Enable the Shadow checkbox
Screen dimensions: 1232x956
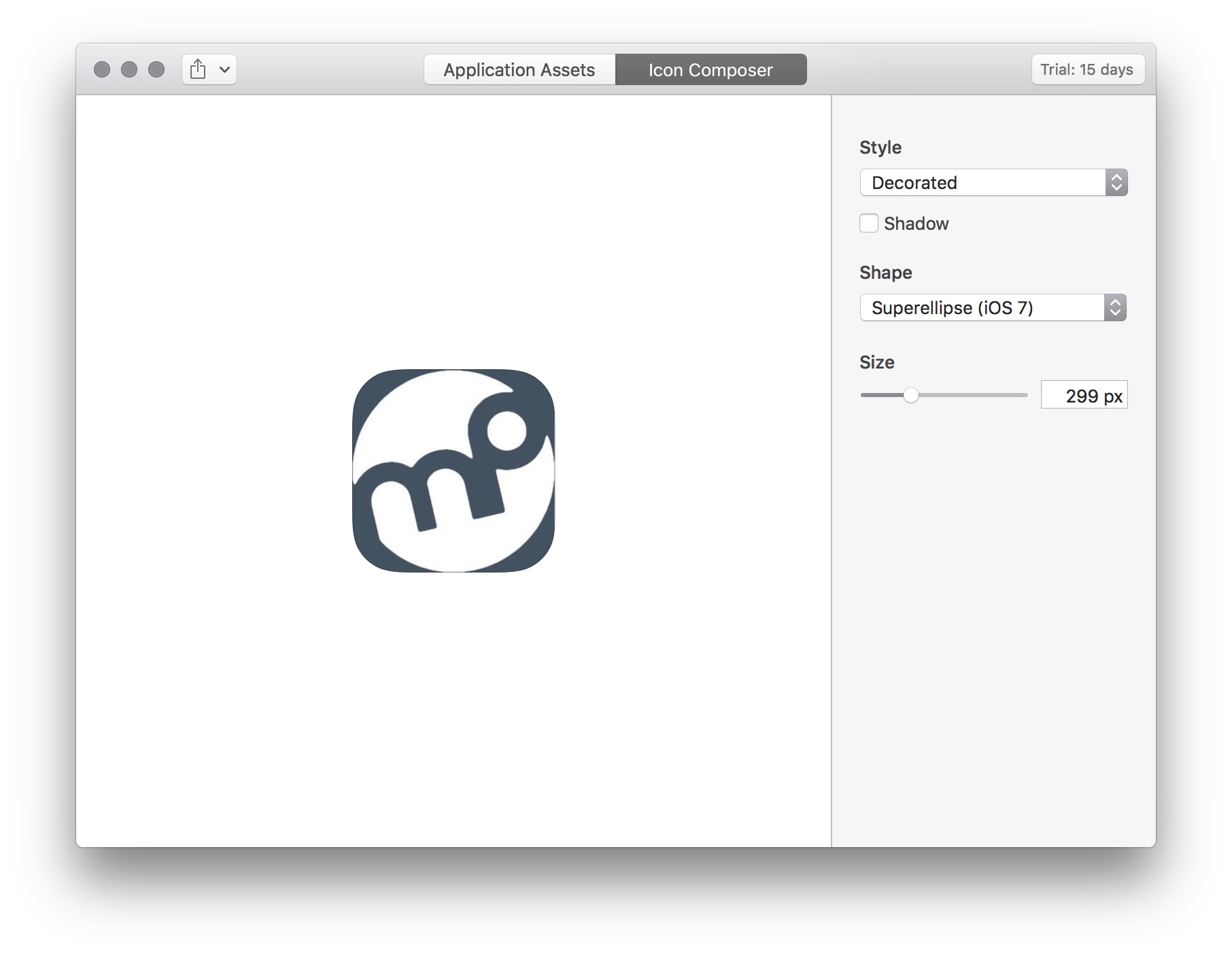click(x=869, y=223)
